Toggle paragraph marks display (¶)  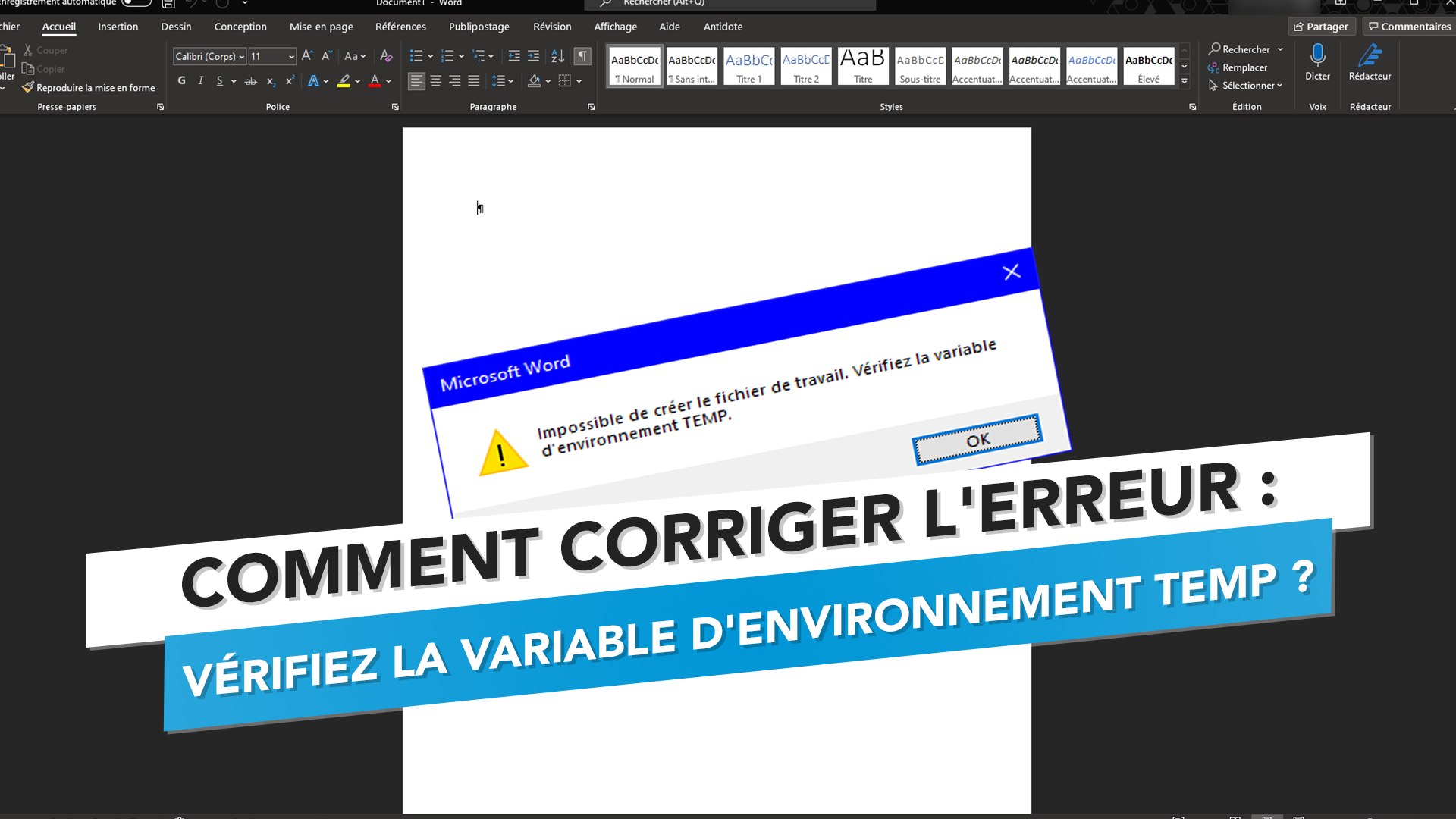coord(582,56)
